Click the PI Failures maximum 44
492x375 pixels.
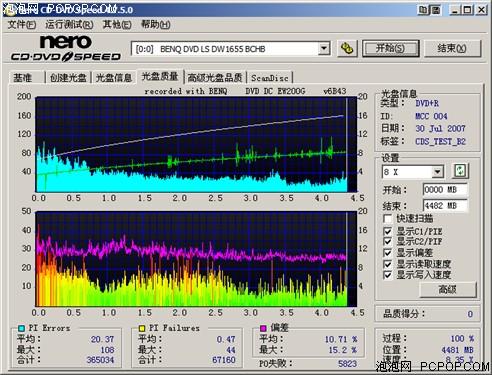[231, 350]
